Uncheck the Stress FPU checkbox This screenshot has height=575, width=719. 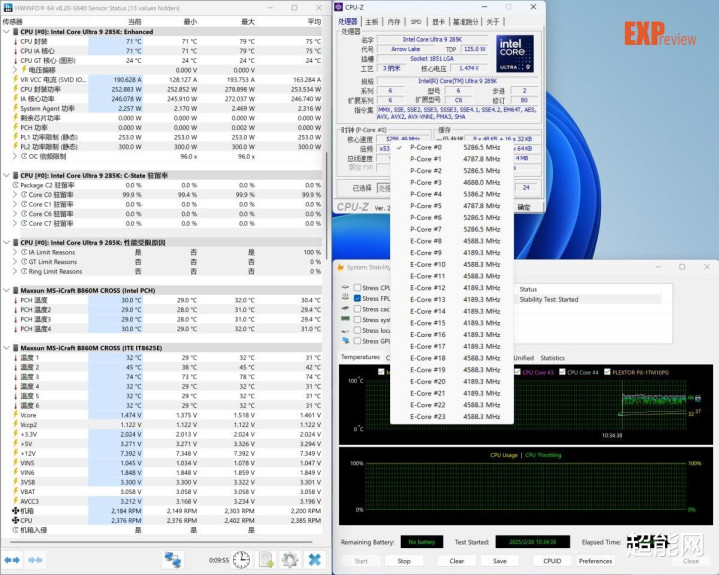357,298
